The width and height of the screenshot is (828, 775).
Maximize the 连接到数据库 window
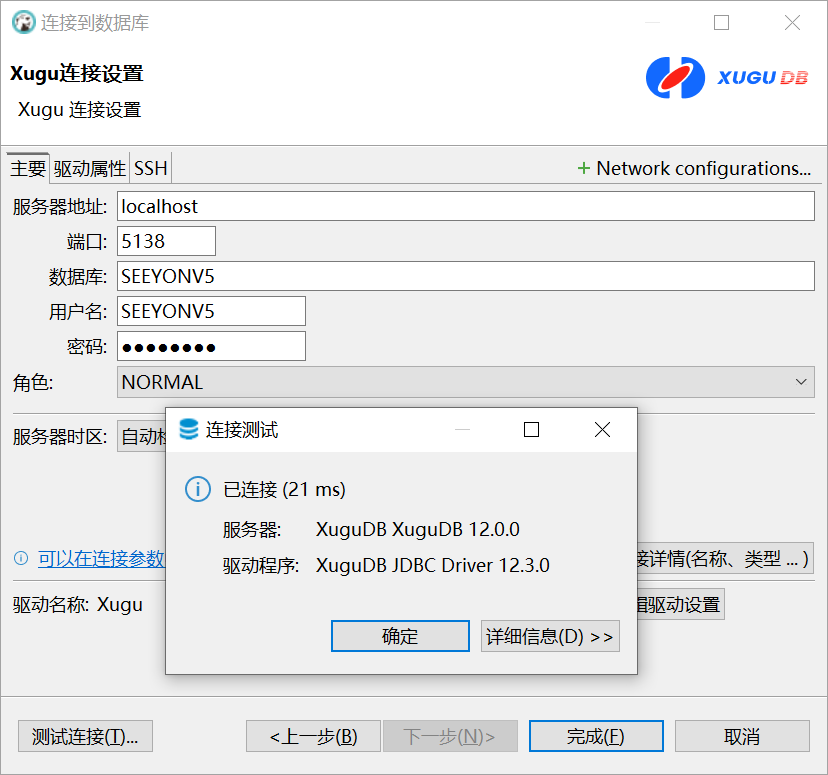pyautogui.click(x=721, y=23)
